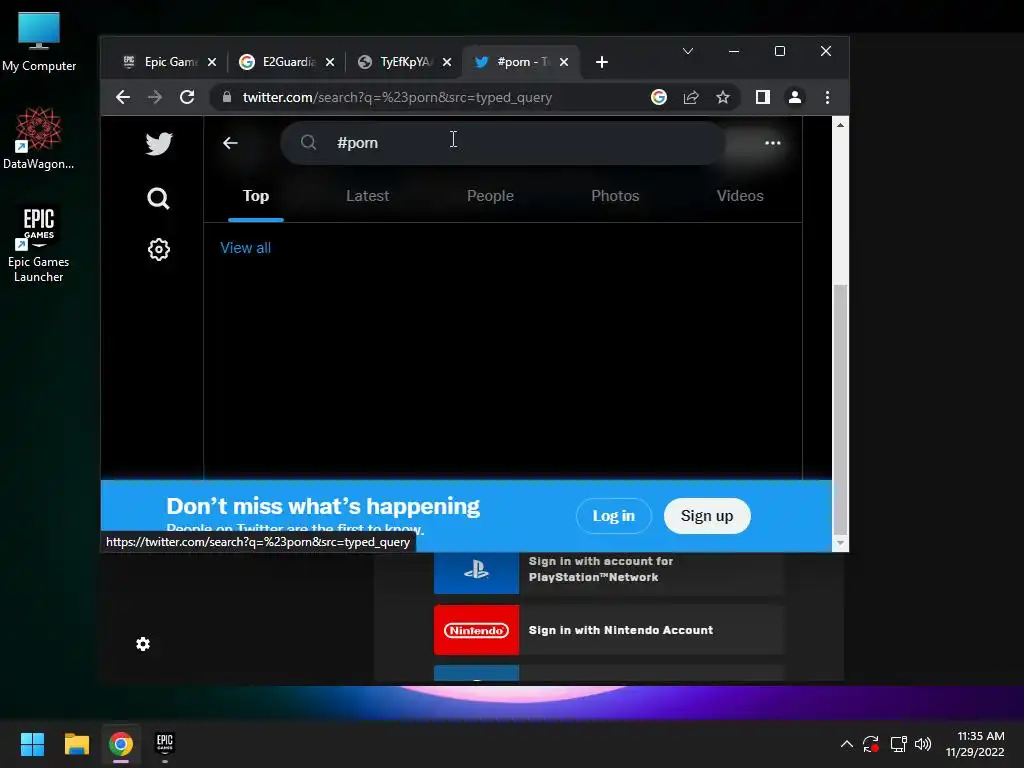Click the volume speaker tray icon
The image size is (1024, 768).
click(923, 744)
